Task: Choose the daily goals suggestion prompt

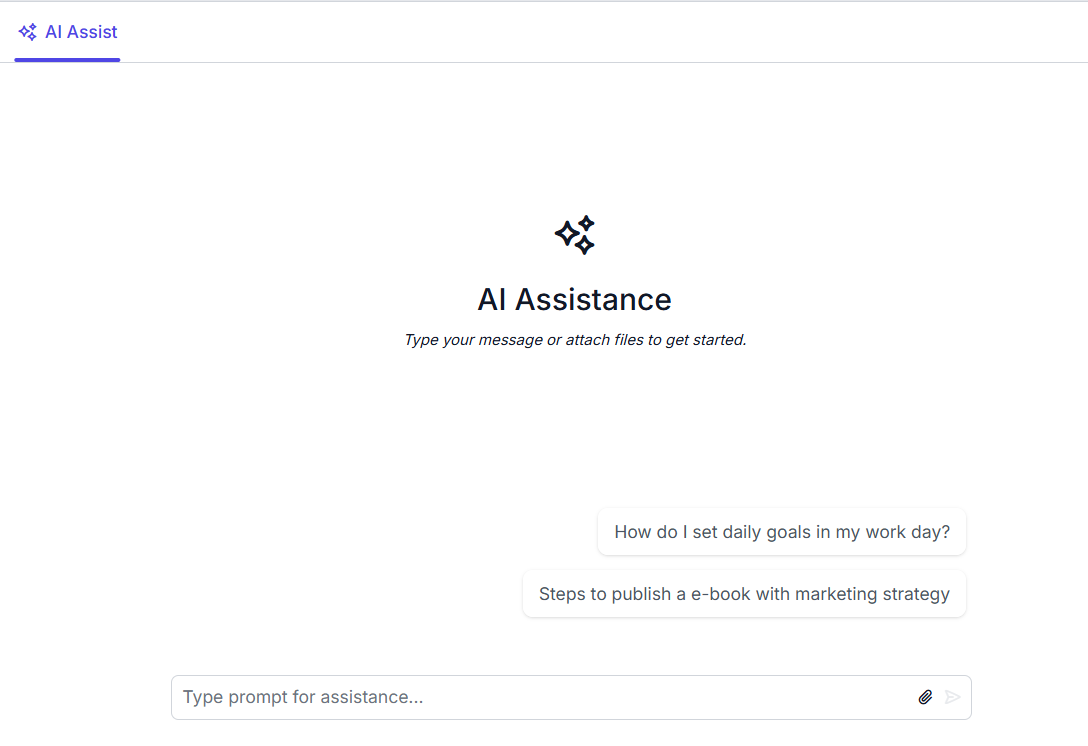Action: (782, 532)
